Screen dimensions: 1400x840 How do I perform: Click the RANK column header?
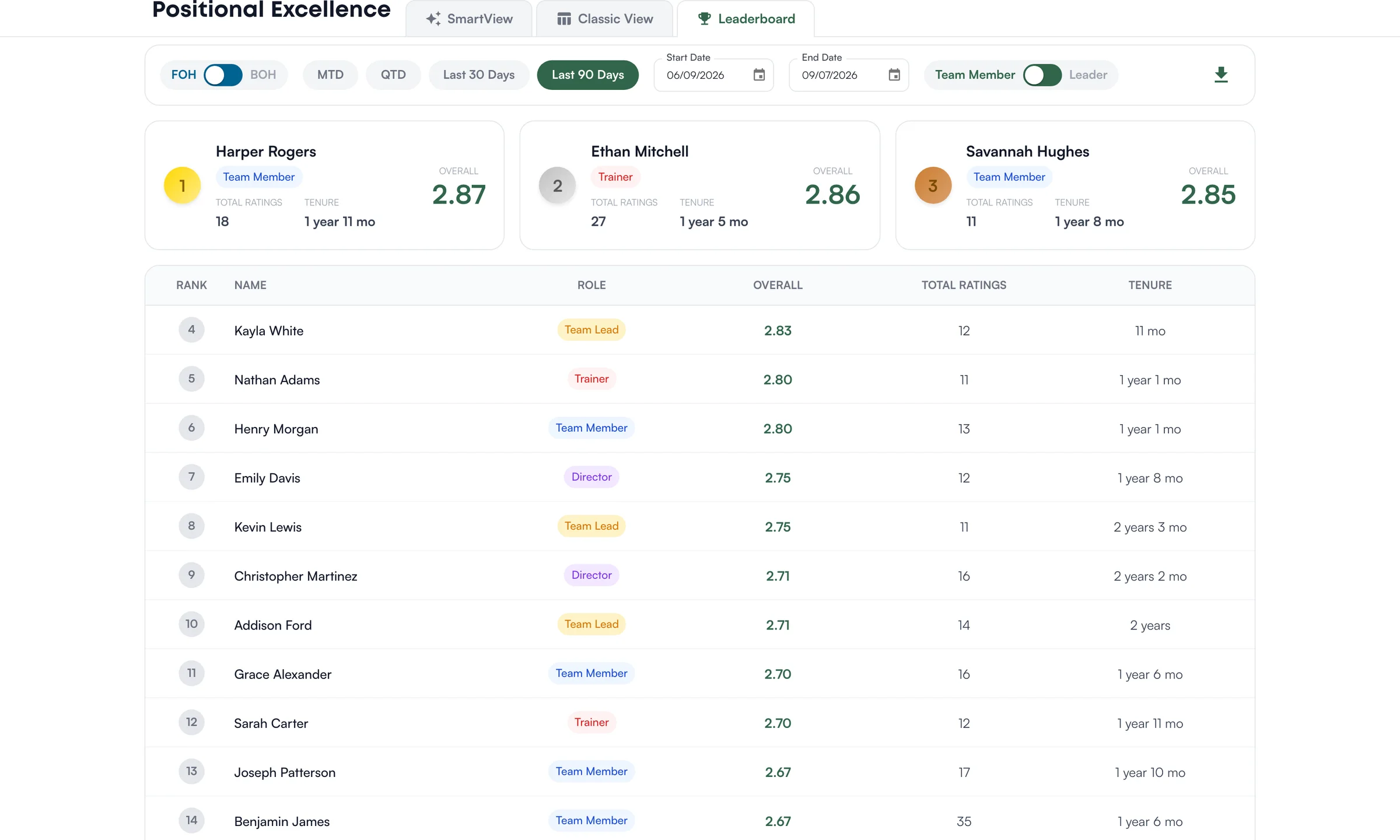tap(191, 285)
